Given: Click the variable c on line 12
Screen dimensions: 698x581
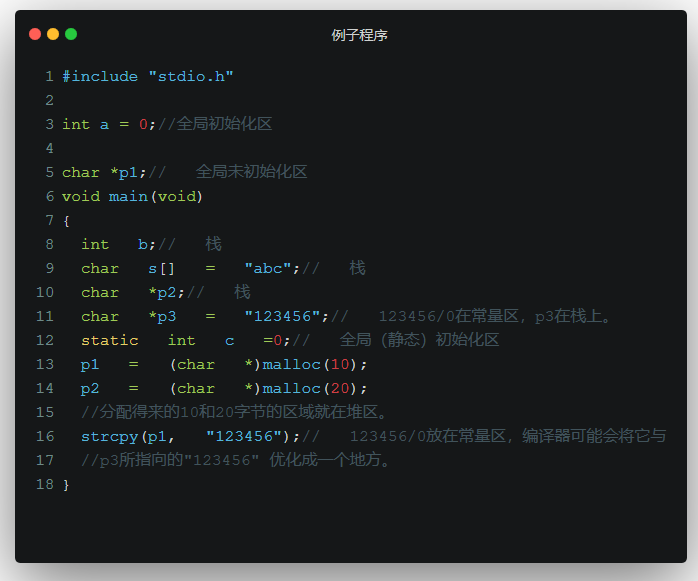Looking at the screenshot, I should point(229,341).
